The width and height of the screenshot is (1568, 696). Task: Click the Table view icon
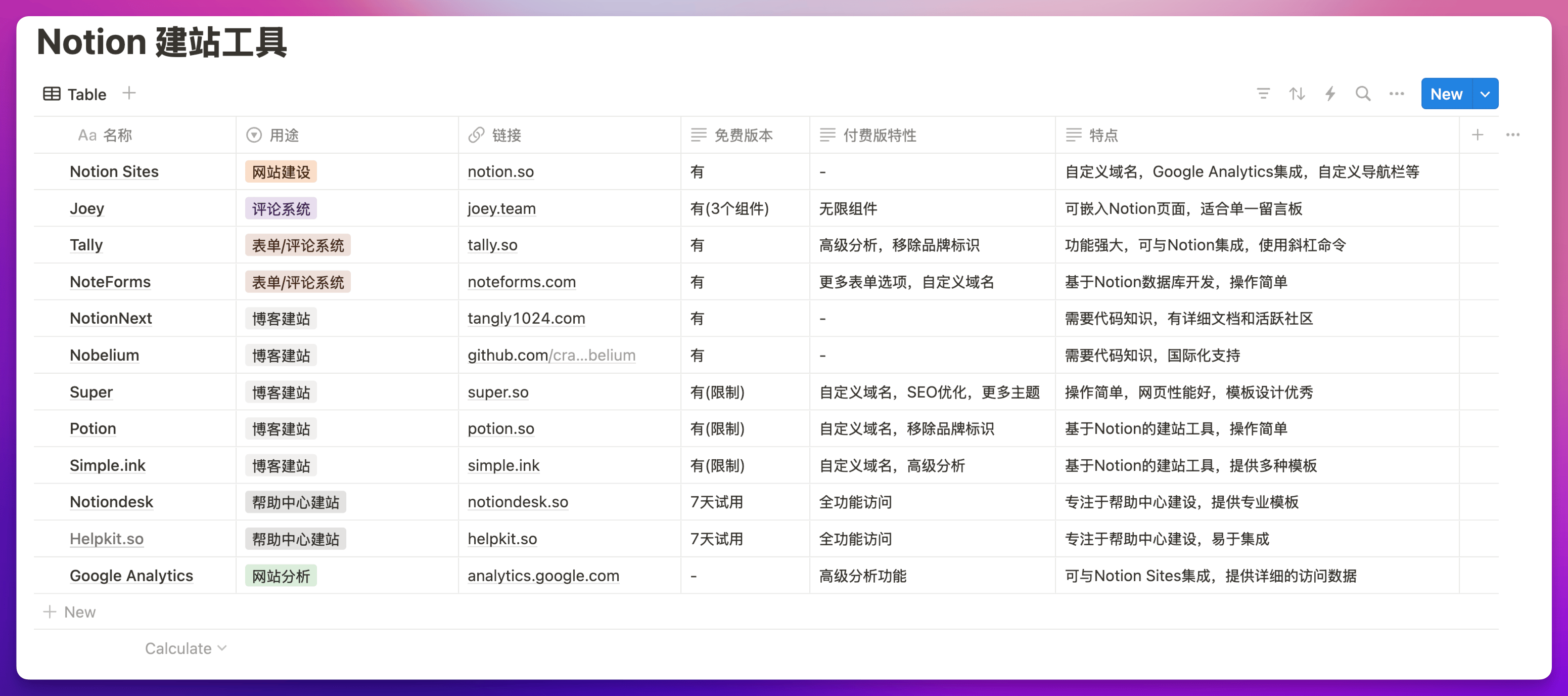[x=51, y=93]
